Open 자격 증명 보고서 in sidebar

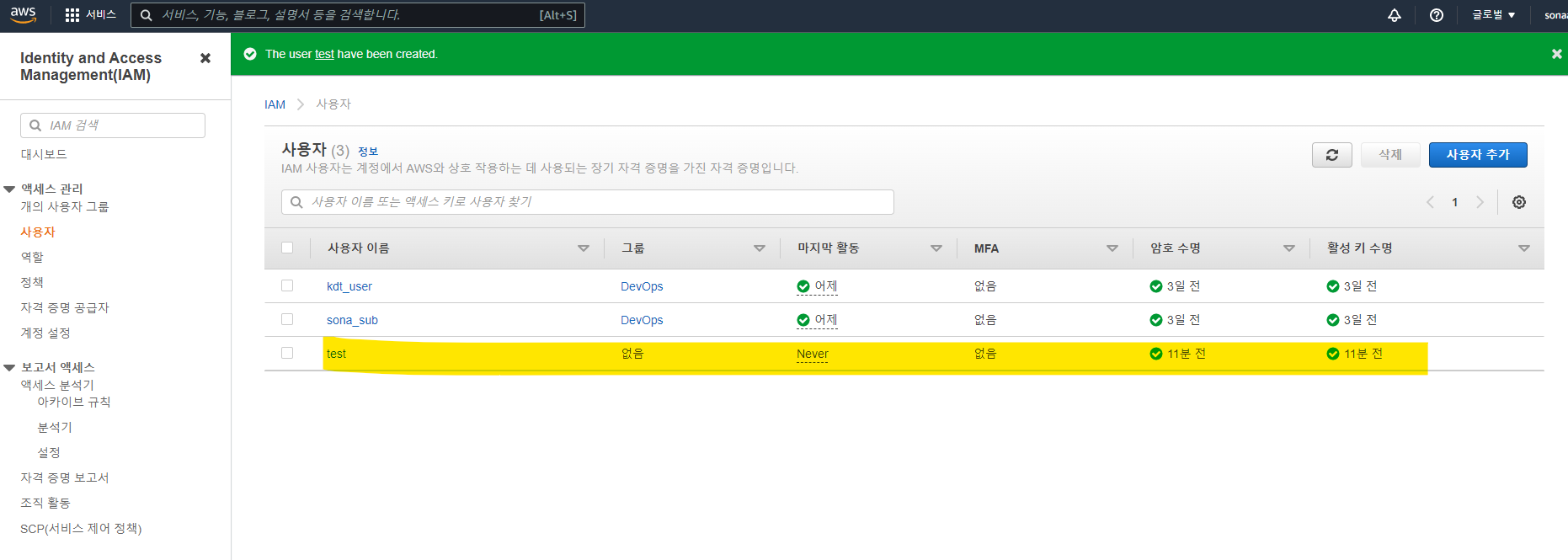point(65,477)
